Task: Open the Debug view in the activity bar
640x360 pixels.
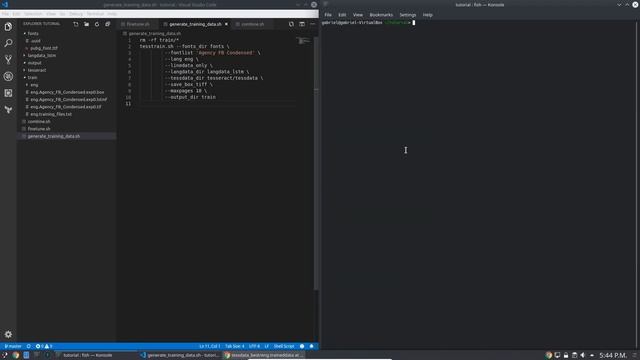Action: click(8, 76)
